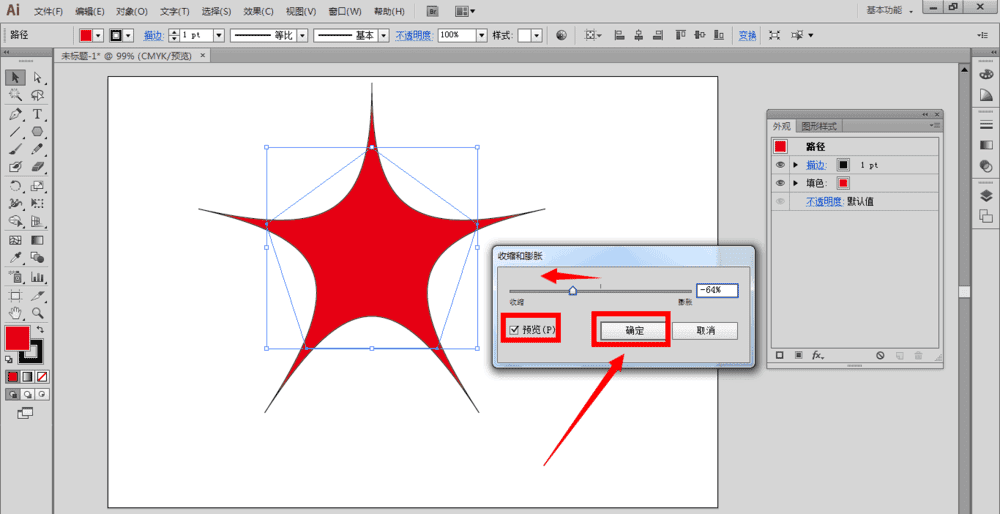Click Add New Effect fx button
Viewport: 1000px width, 514px height.
[818, 355]
